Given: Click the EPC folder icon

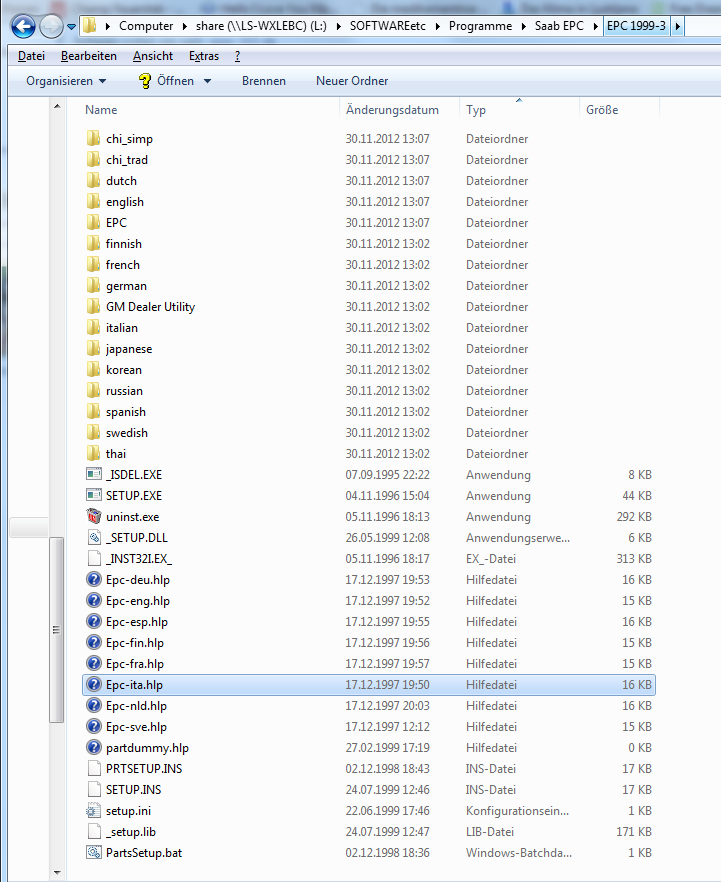Looking at the screenshot, I should (93, 222).
